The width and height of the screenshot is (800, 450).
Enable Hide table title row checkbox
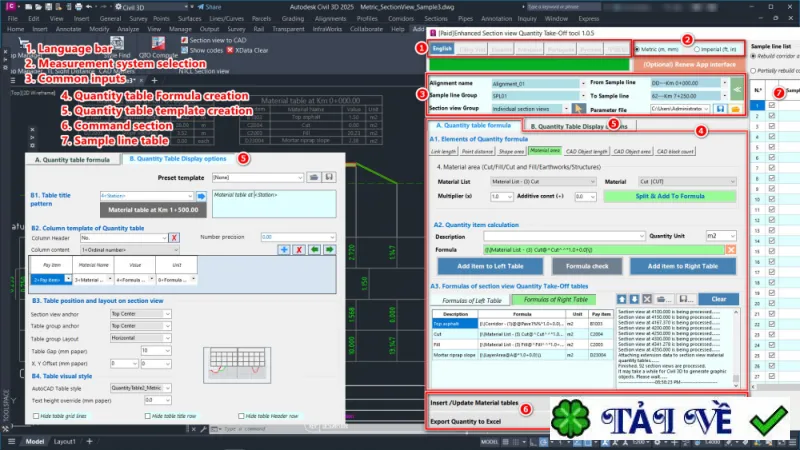pos(147,416)
